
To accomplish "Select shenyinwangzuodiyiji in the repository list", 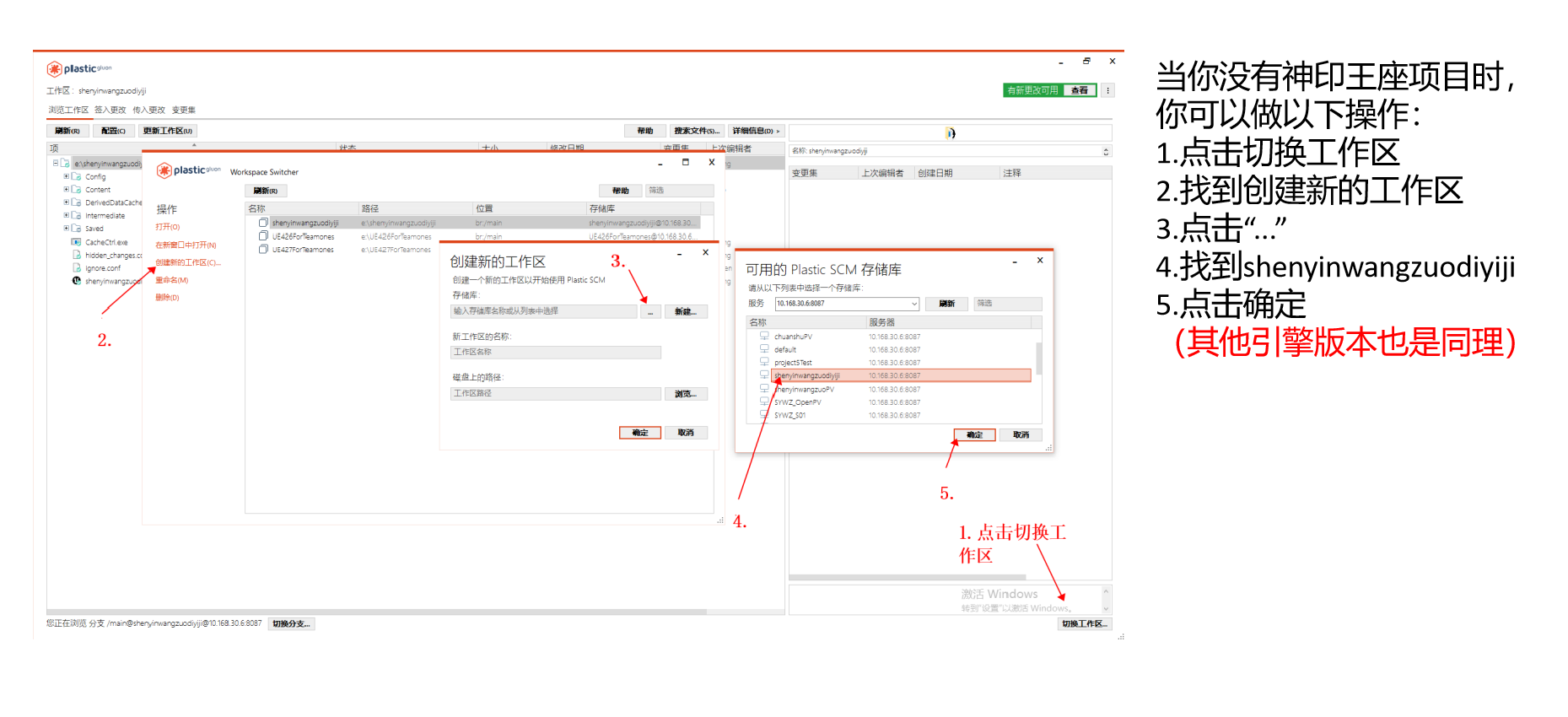I will click(807, 376).
